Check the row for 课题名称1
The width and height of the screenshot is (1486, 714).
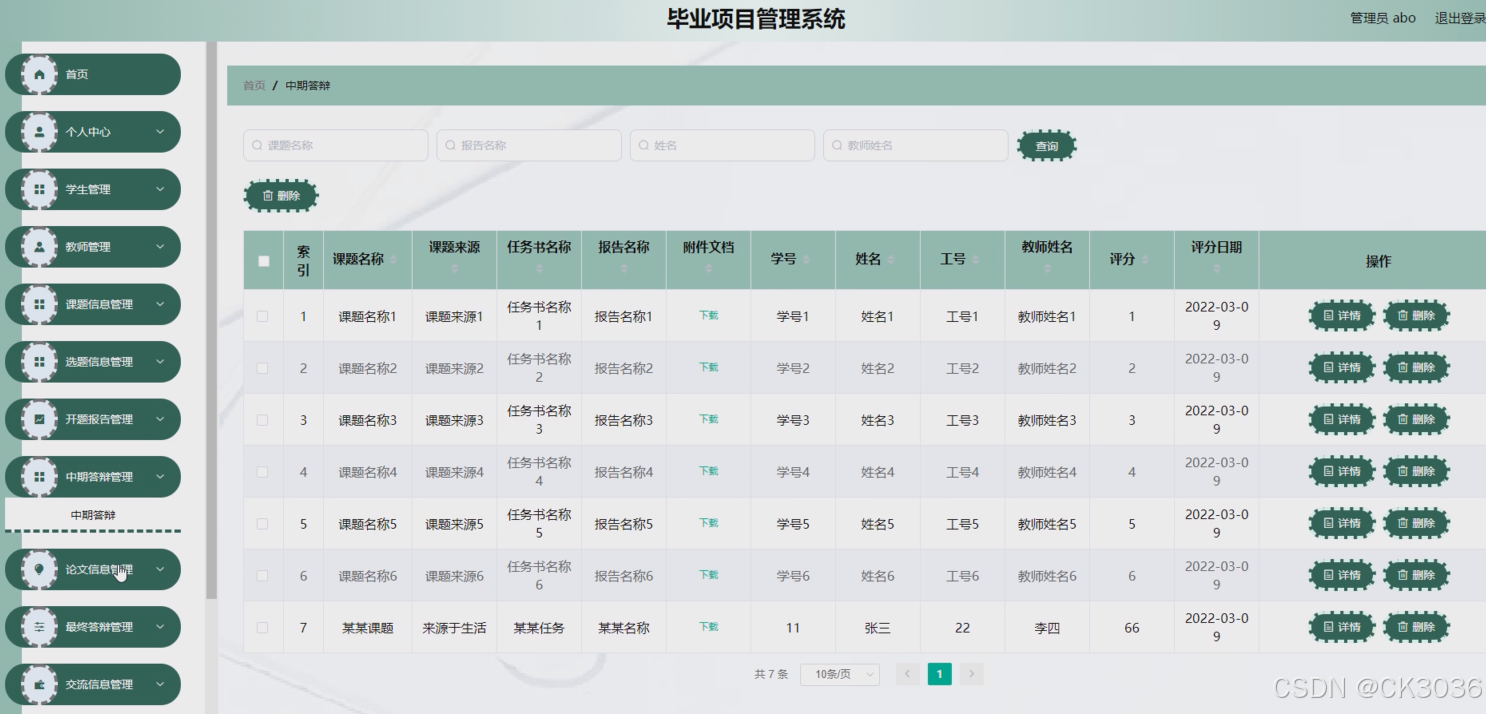[x=263, y=316]
